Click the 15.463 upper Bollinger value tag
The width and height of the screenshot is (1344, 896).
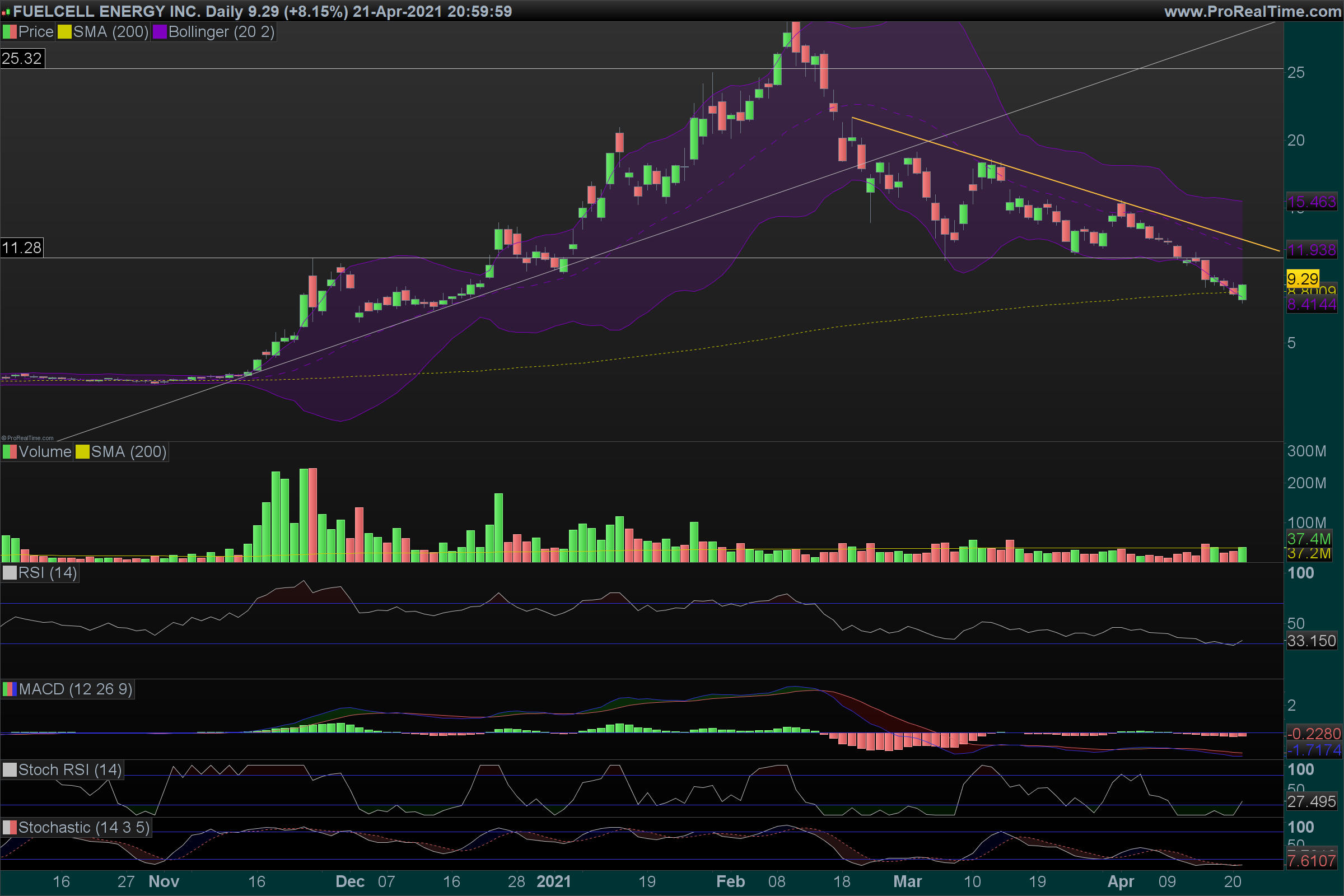pos(1312,202)
